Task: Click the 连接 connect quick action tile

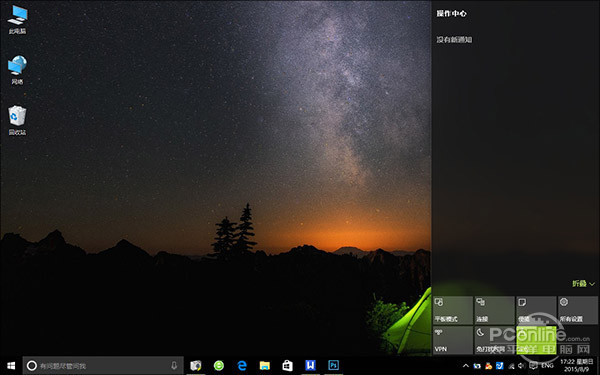Action: pyautogui.click(x=494, y=310)
